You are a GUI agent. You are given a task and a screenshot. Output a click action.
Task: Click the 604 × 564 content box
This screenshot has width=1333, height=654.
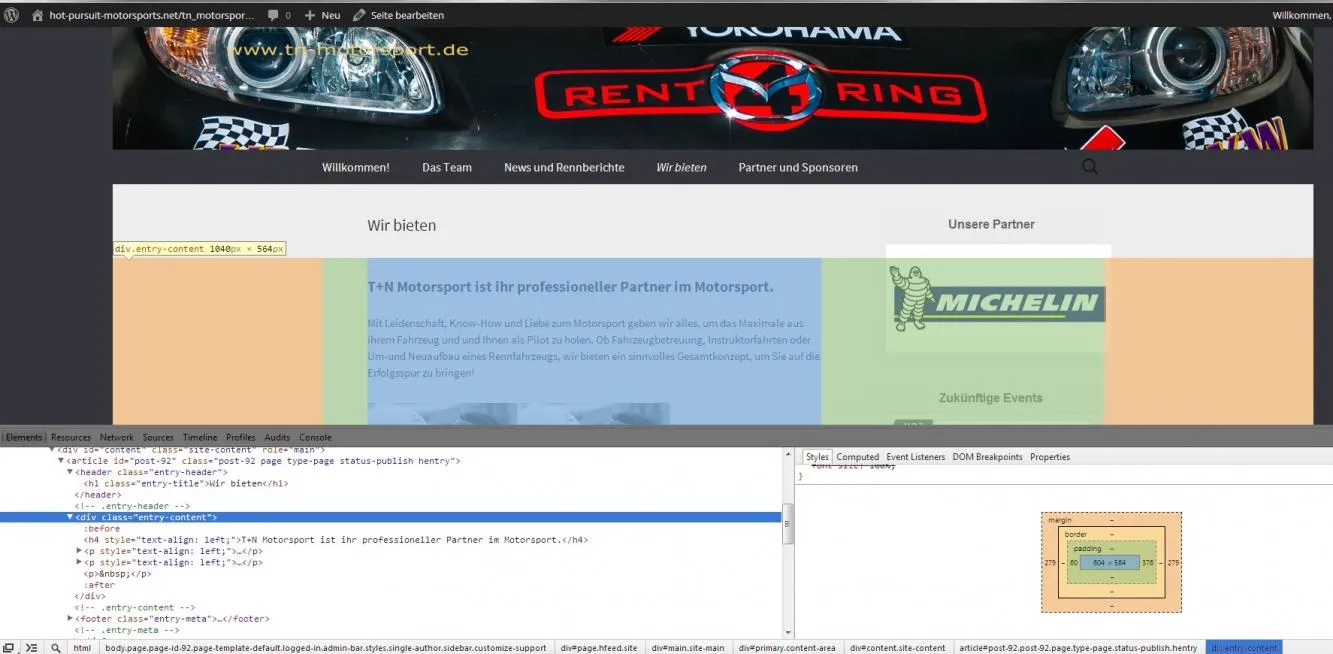(1109, 563)
